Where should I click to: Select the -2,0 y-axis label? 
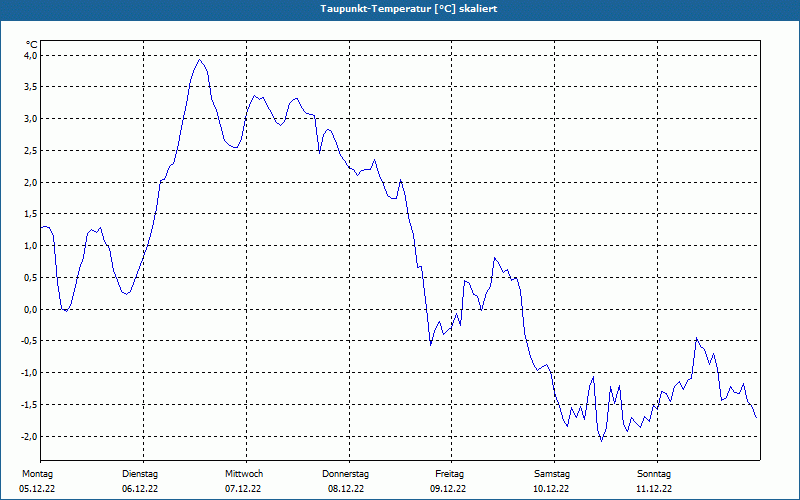tap(28, 436)
